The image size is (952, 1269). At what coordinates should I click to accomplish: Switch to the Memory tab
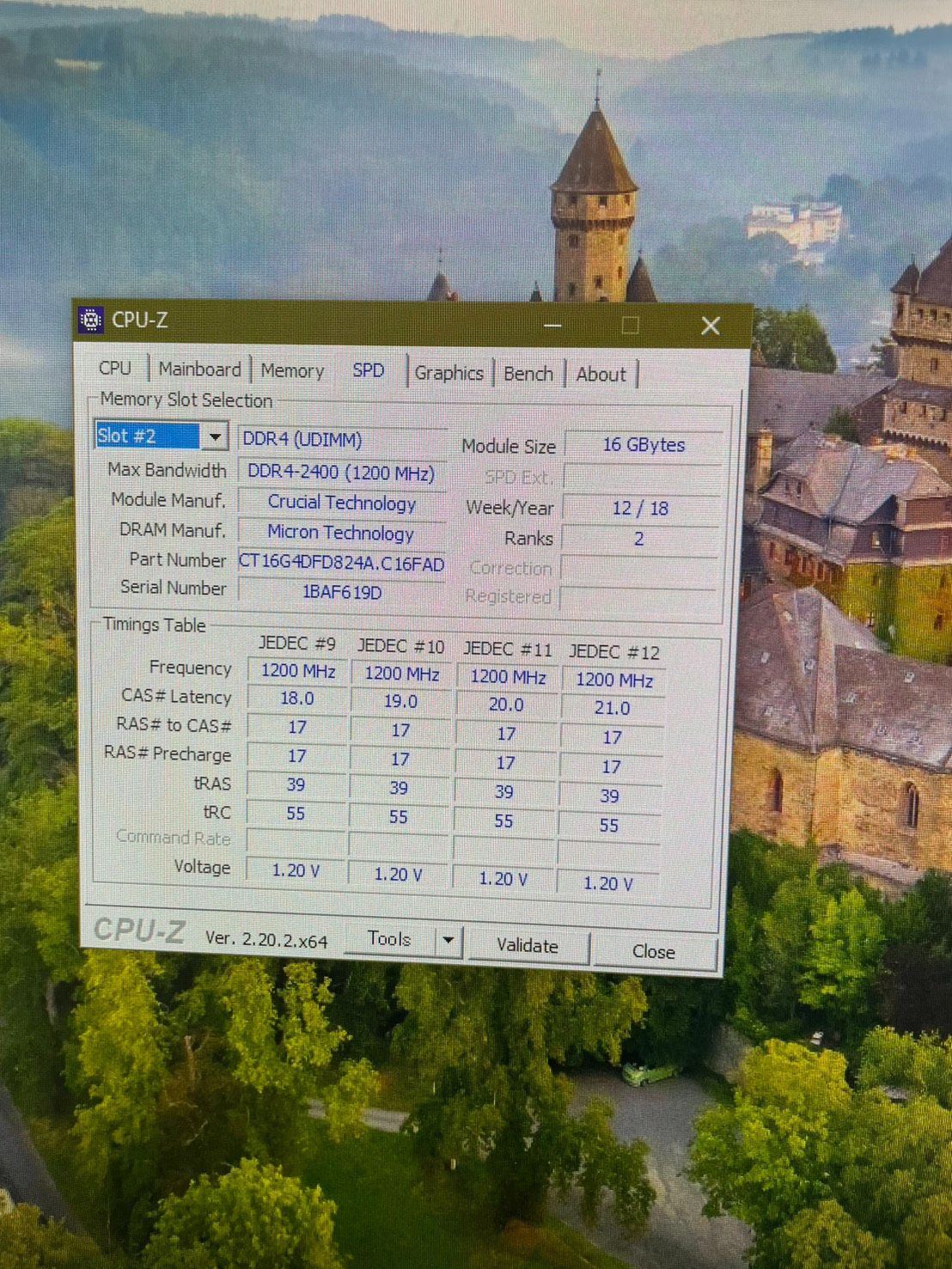[292, 371]
